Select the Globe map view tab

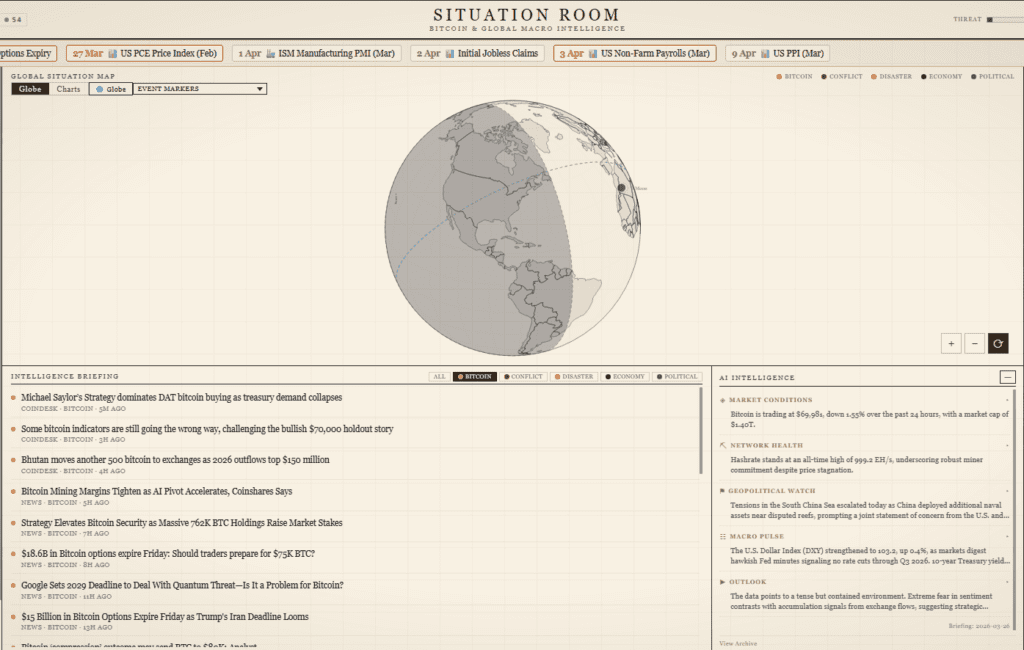(30, 89)
